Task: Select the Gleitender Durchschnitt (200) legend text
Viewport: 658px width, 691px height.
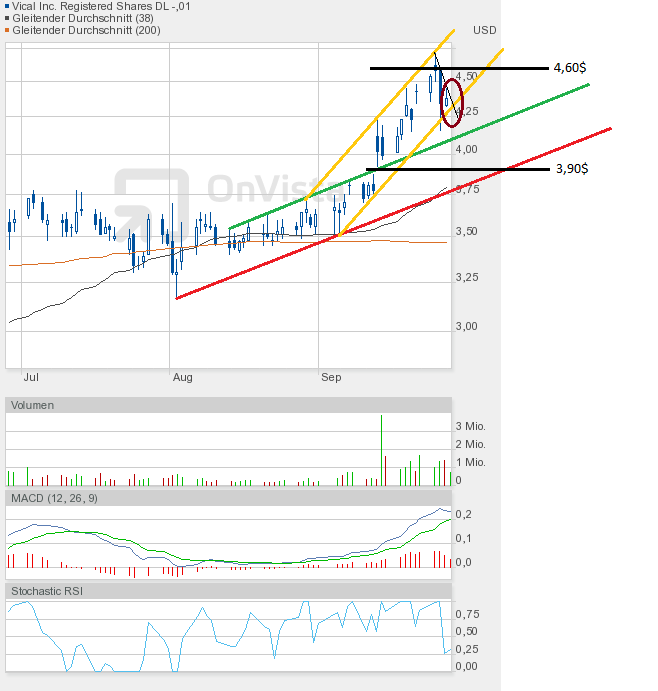Action: pyautogui.click(x=86, y=31)
